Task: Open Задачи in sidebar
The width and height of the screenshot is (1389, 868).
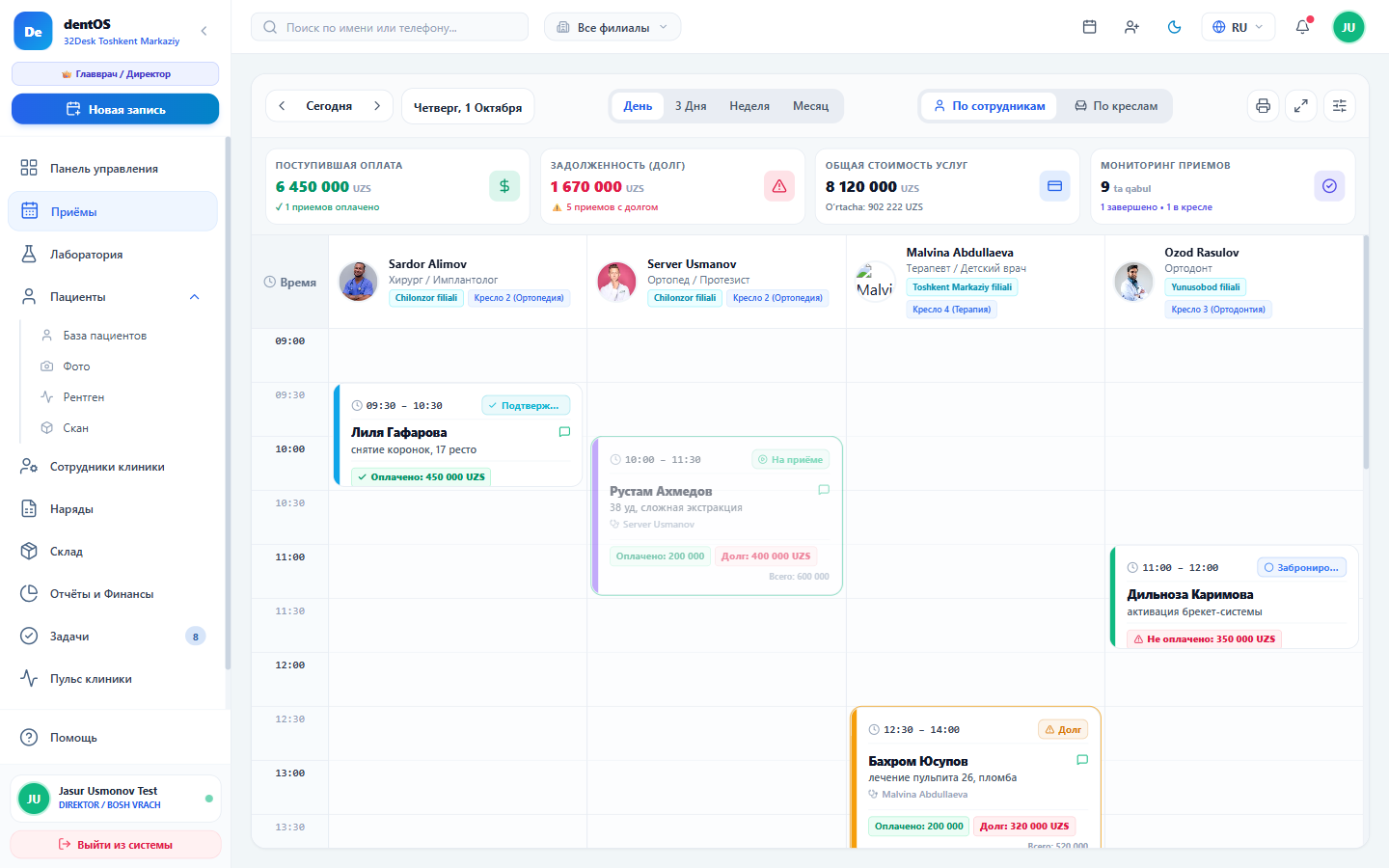Action: [x=113, y=637]
